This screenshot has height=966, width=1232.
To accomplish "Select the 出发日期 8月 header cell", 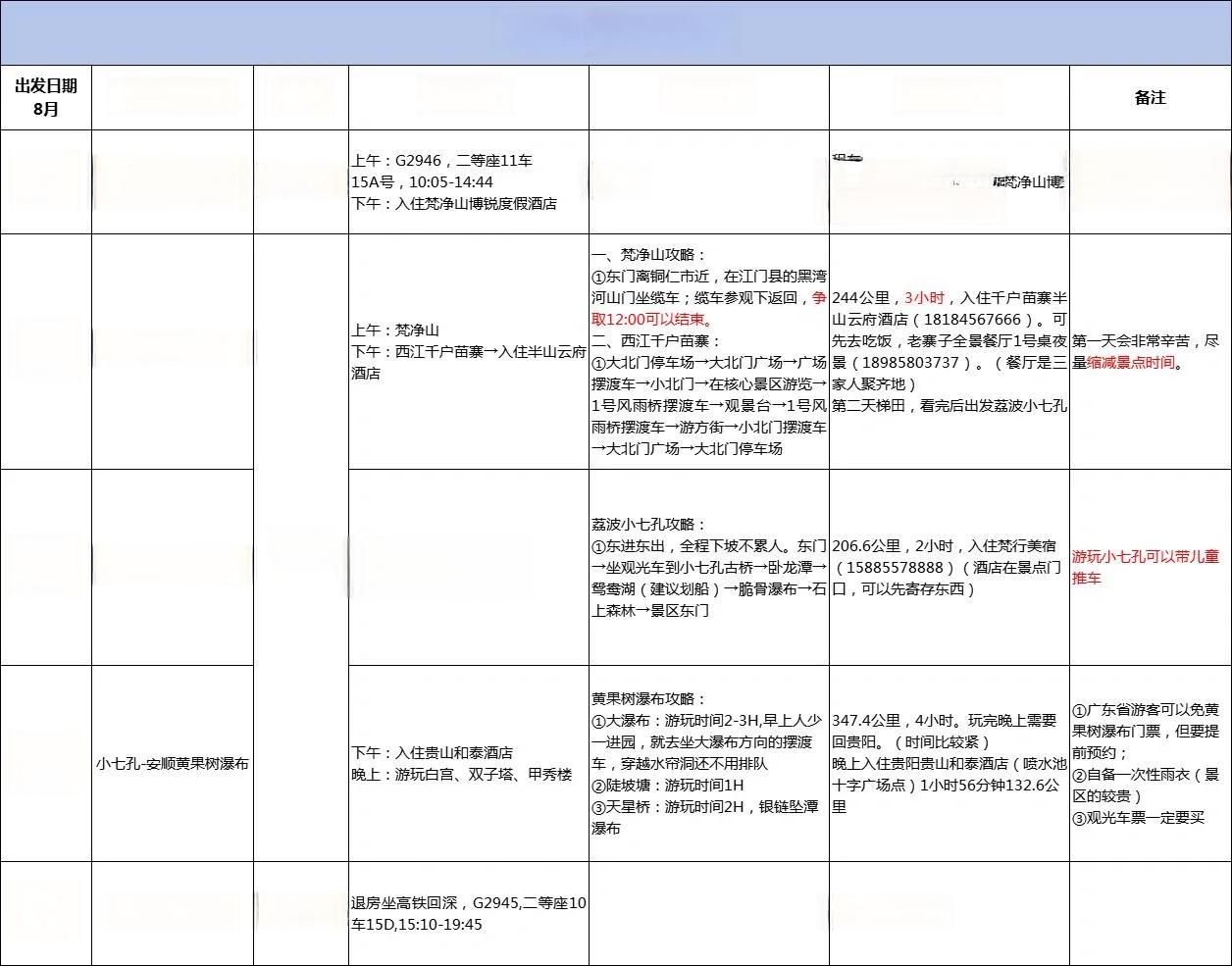I will tap(46, 97).
